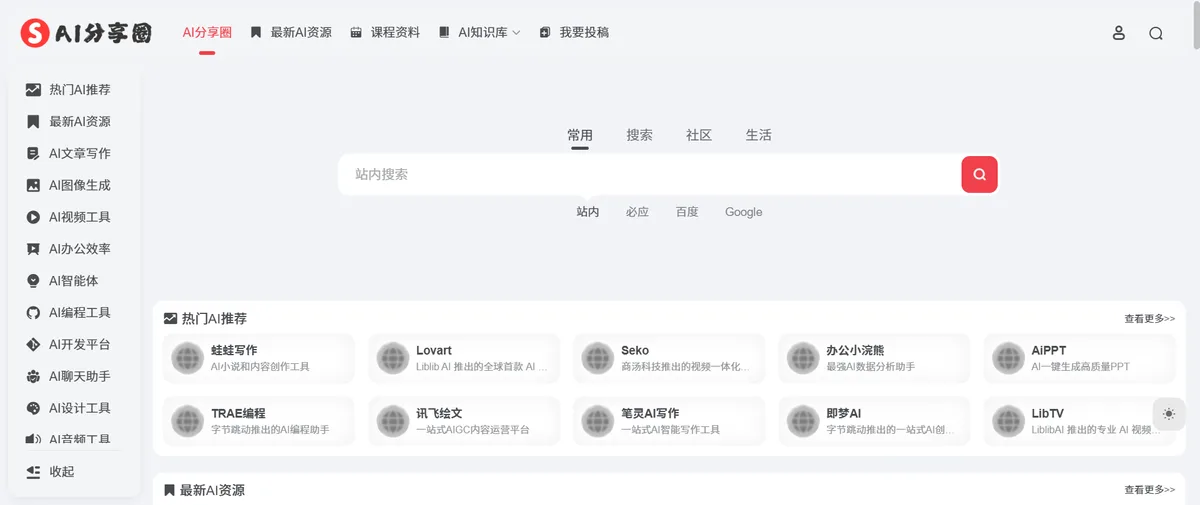Open 最新AI资源 in the top navigation

291,33
